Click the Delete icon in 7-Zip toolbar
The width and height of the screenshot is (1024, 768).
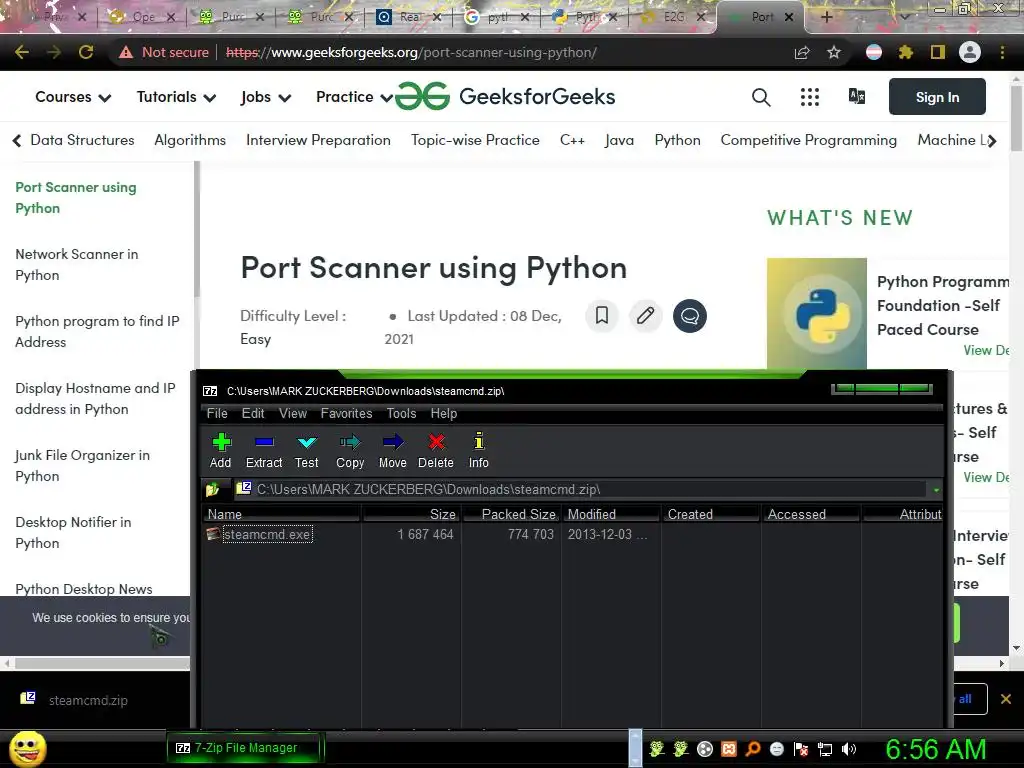pos(436,442)
